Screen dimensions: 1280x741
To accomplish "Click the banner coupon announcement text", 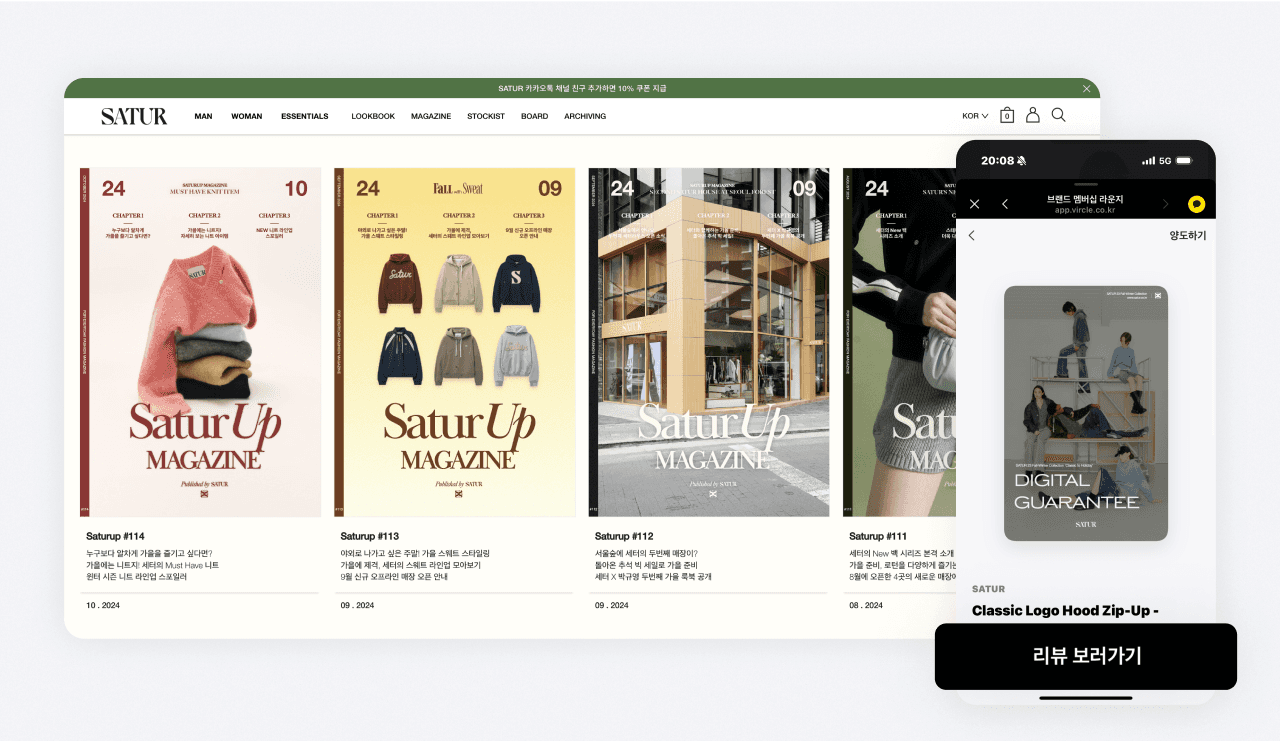I will (x=582, y=88).
